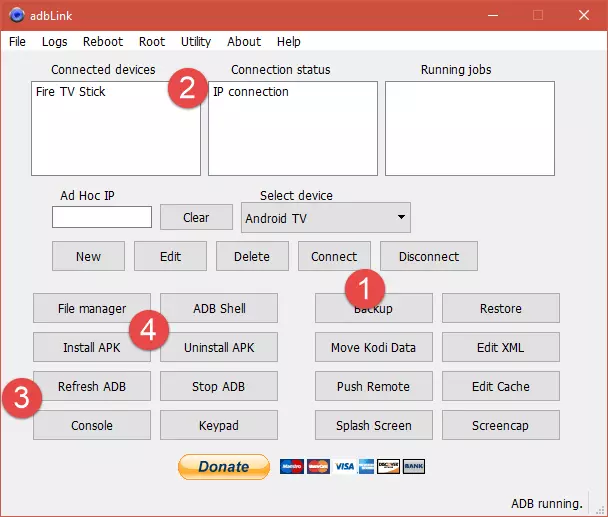Click the Screencap button
608x517 pixels.
[x=501, y=425]
